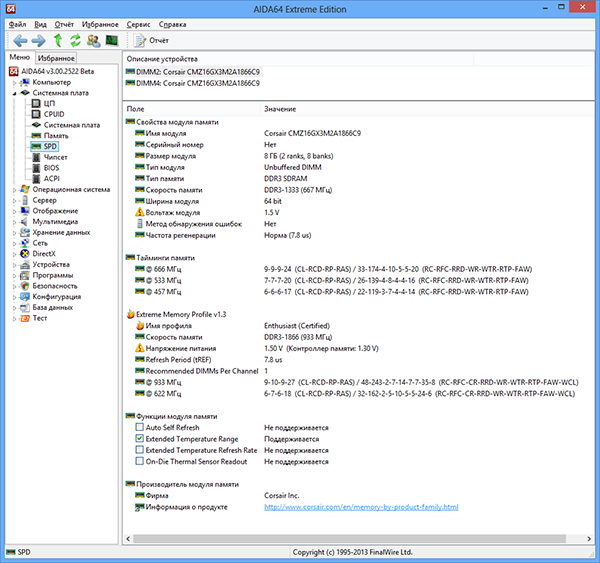Click the Сервер icon in tree

pyautogui.click(x=25, y=200)
